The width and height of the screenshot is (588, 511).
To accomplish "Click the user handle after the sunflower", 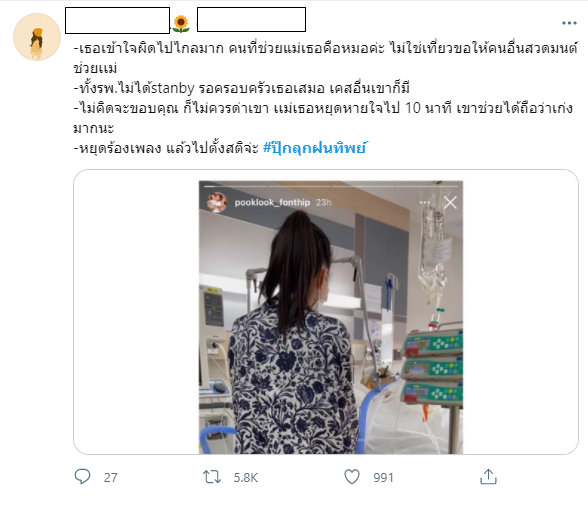I will pyautogui.click(x=251, y=19).
